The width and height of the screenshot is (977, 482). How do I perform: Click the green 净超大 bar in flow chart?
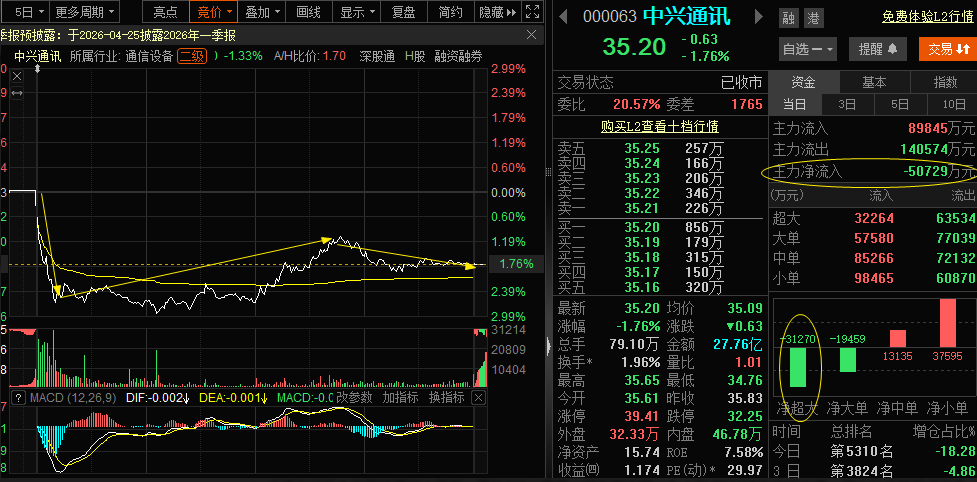pyautogui.click(x=798, y=367)
